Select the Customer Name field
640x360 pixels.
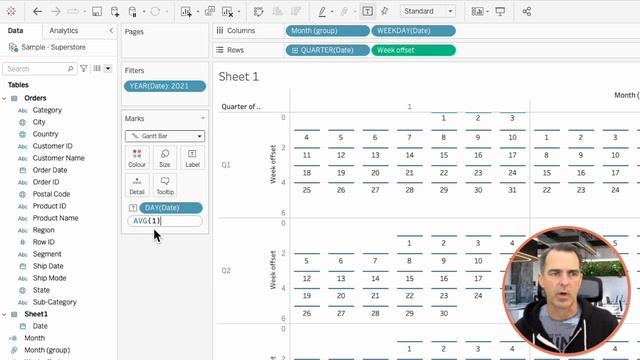click(58, 158)
